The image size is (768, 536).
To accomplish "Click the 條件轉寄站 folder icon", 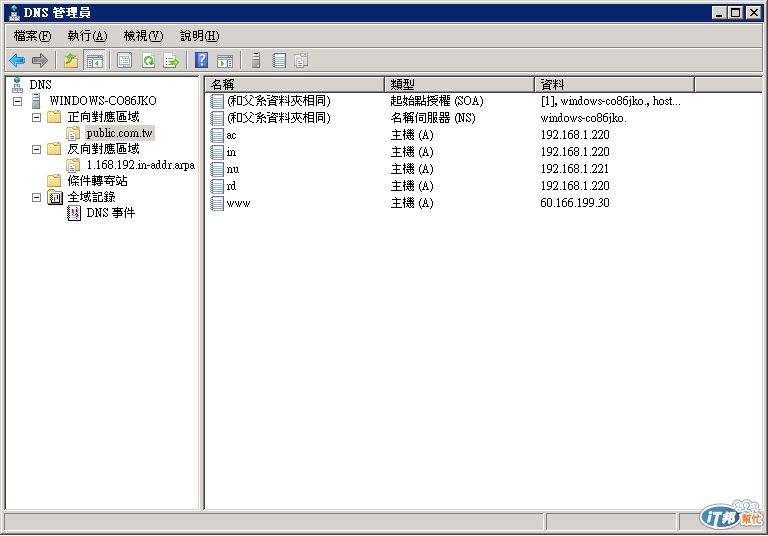I will [54, 181].
